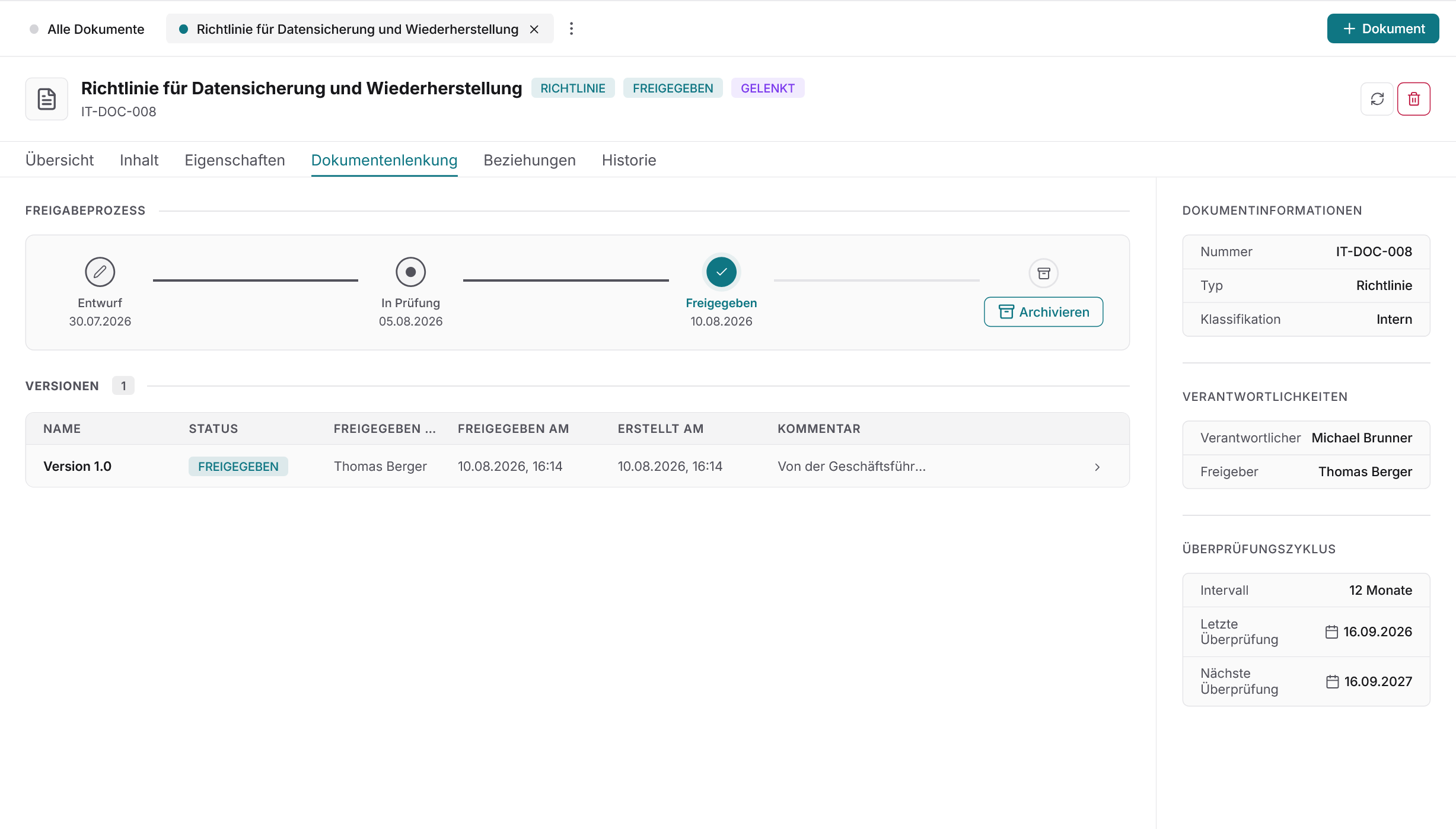Click calendar icon next to 16.09.2026
1456x829 pixels.
[1331, 632]
